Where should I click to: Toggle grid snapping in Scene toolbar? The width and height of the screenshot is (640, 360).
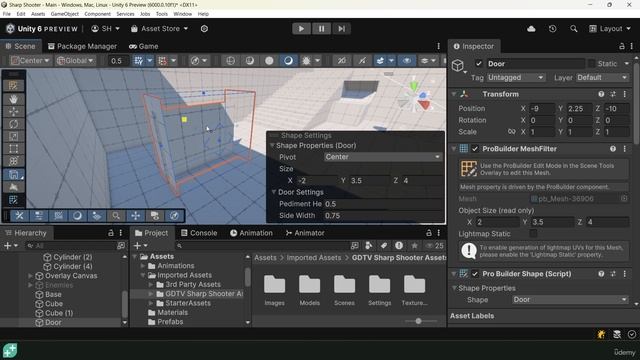[x=139, y=61]
